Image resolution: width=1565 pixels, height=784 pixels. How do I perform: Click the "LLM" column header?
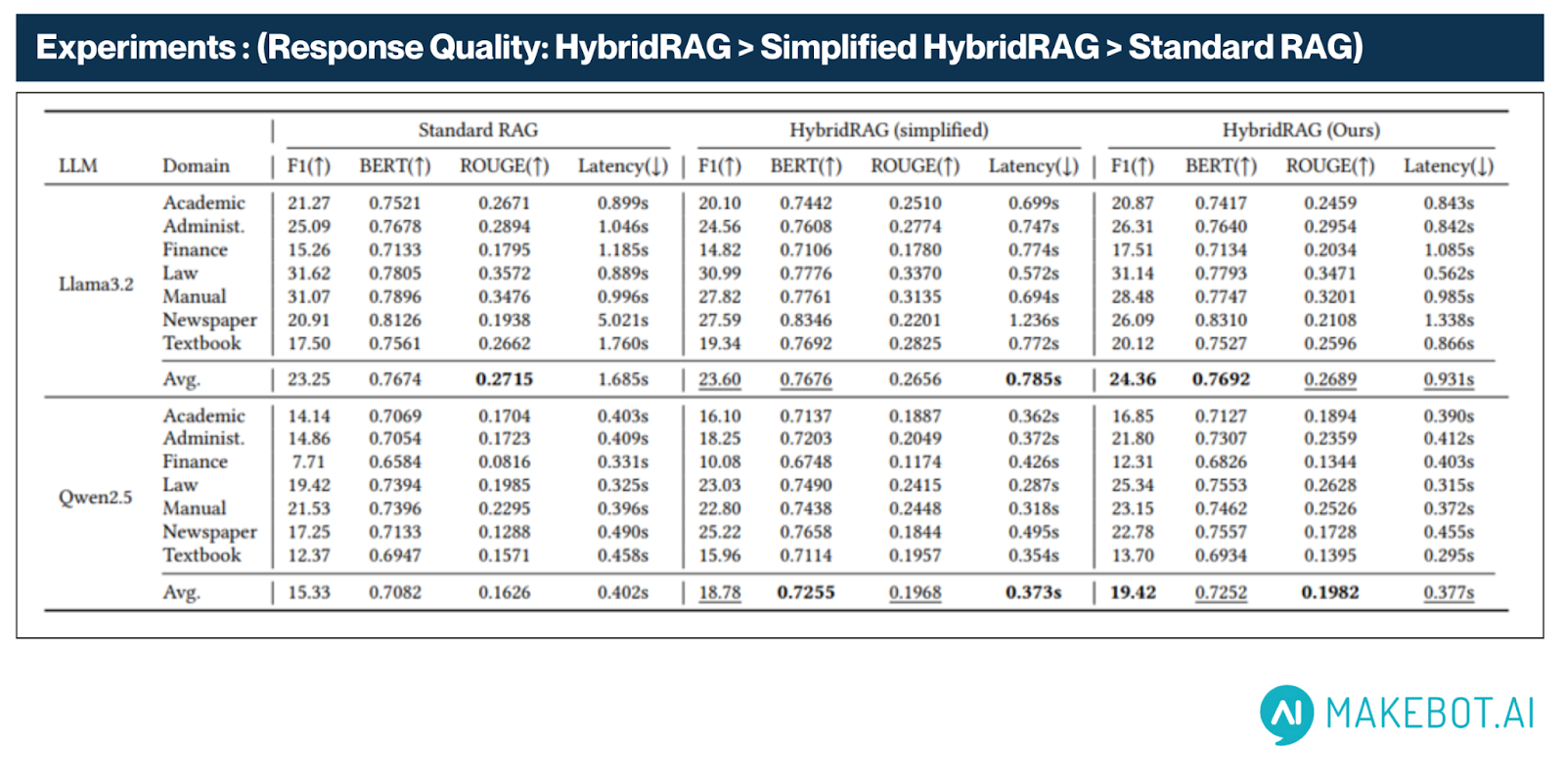78,166
